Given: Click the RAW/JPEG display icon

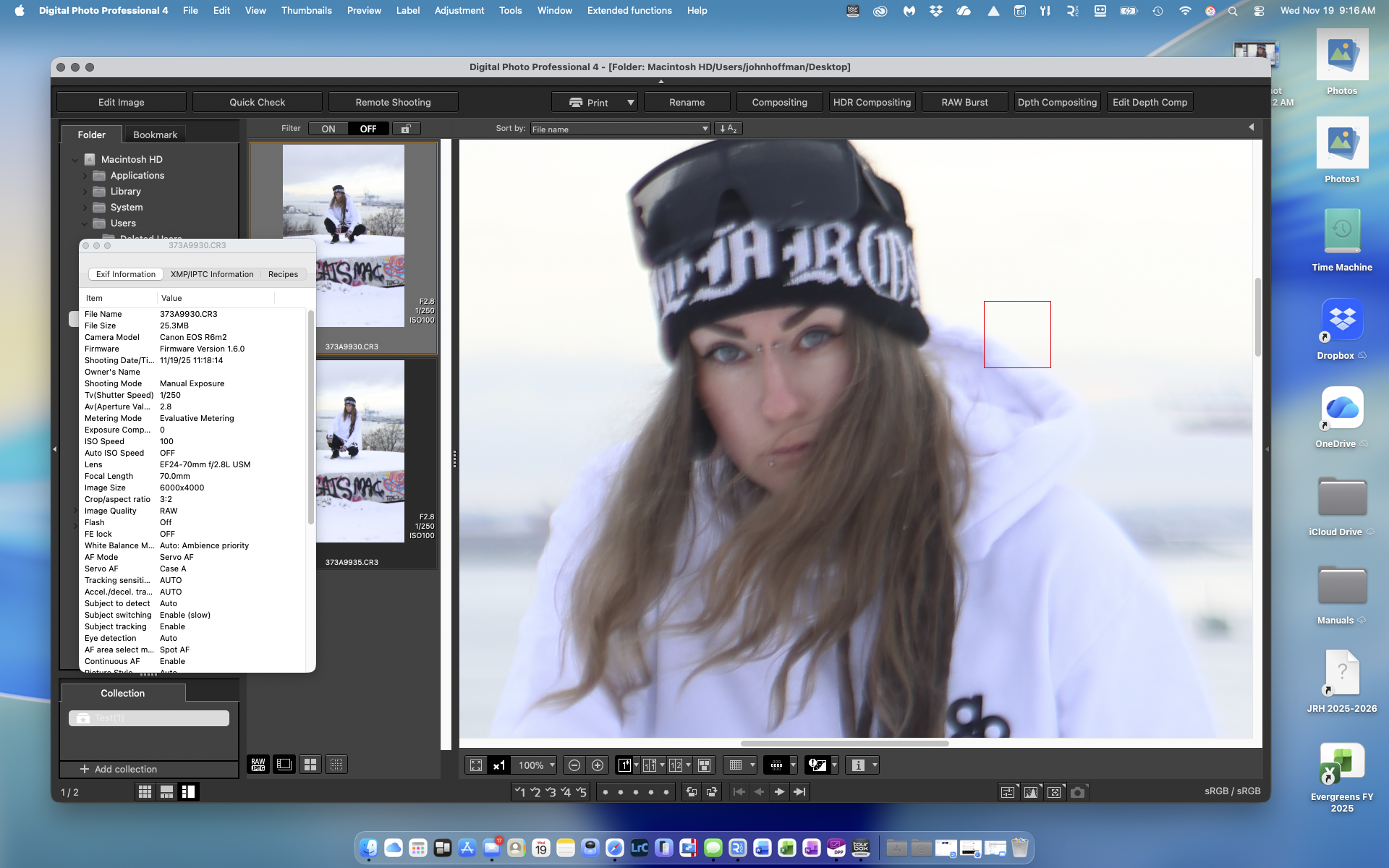Looking at the screenshot, I should [258, 765].
